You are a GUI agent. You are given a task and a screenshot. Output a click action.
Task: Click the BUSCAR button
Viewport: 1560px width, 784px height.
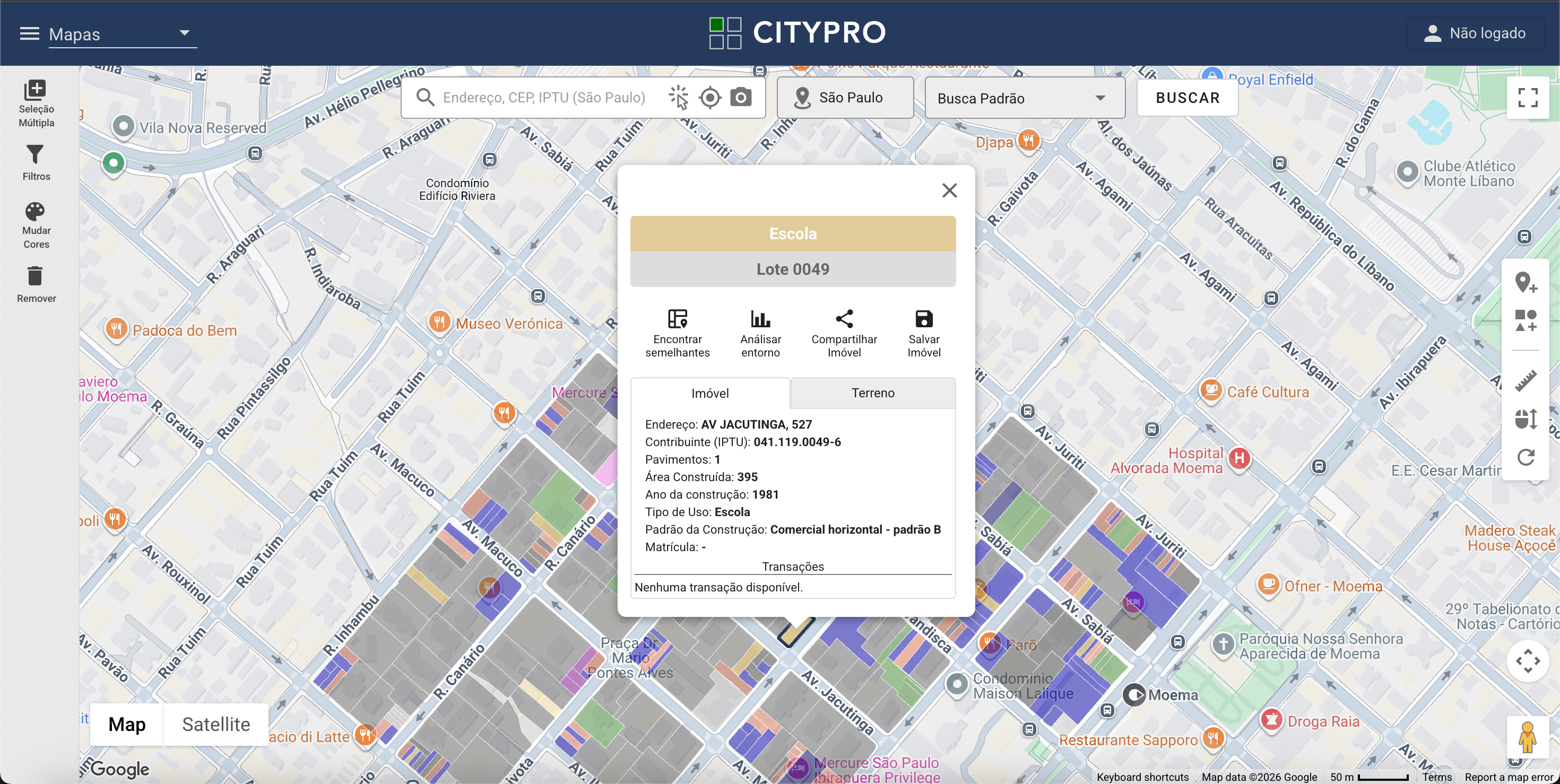[1187, 98]
